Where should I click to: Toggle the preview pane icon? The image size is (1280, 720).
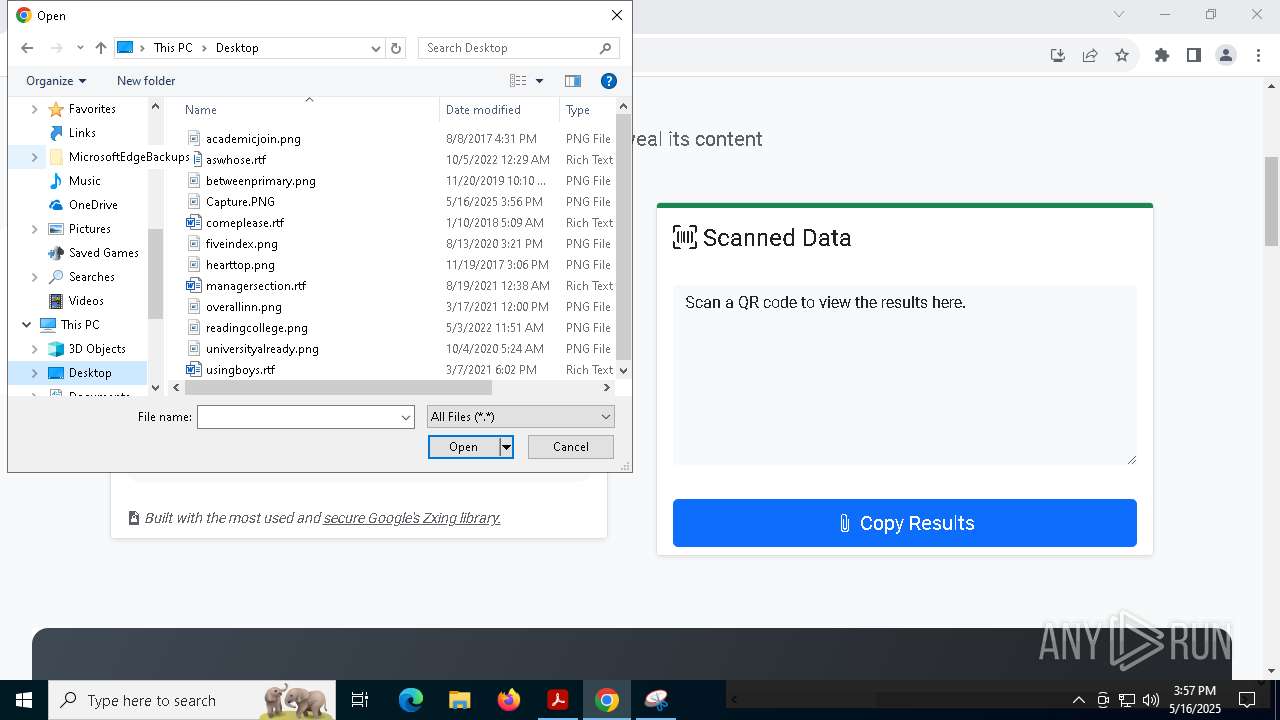tap(573, 81)
